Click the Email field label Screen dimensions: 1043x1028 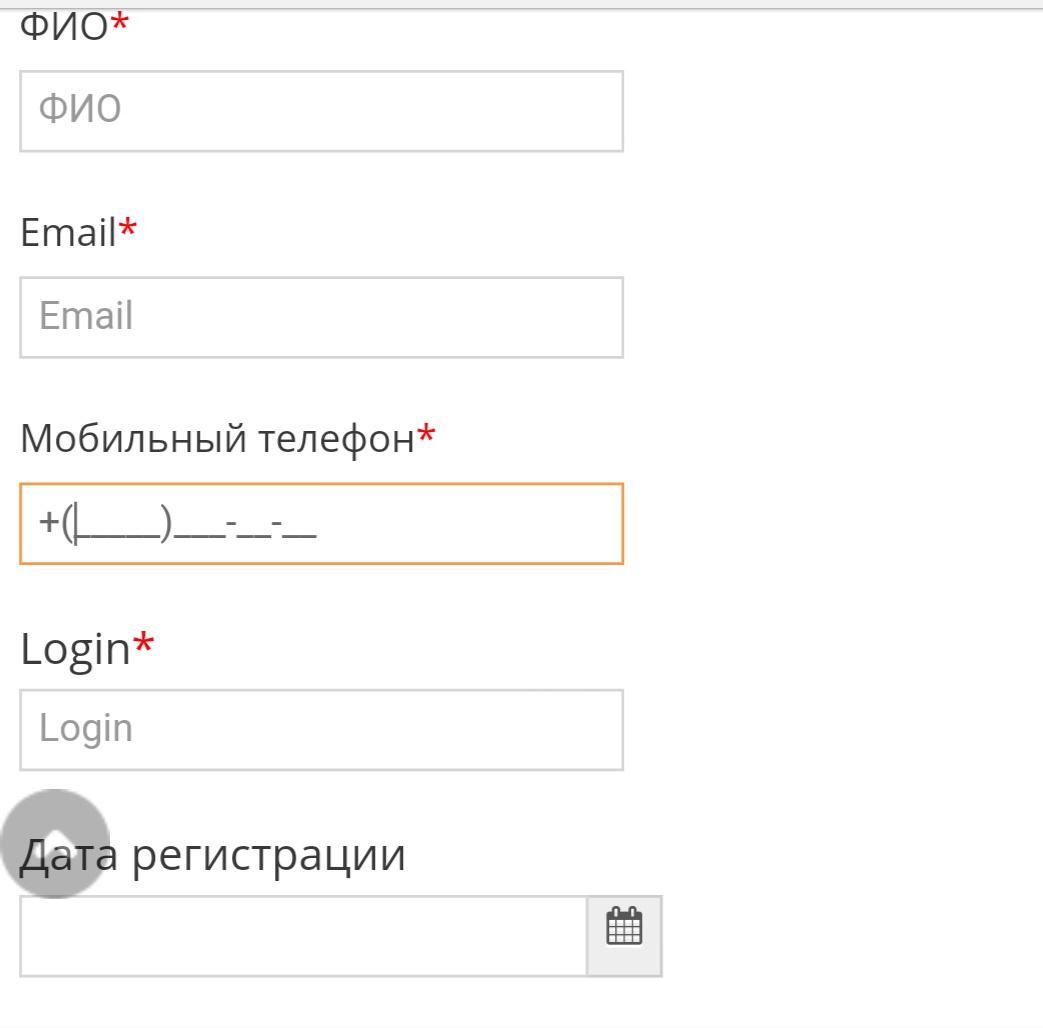[69, 233]
